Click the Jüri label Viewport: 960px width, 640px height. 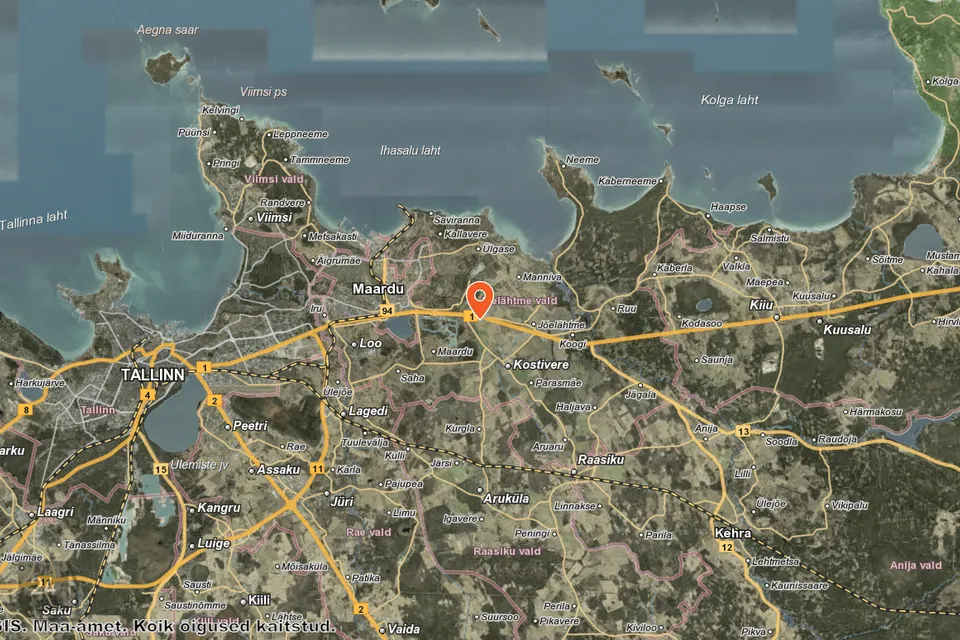coord(342,501)
